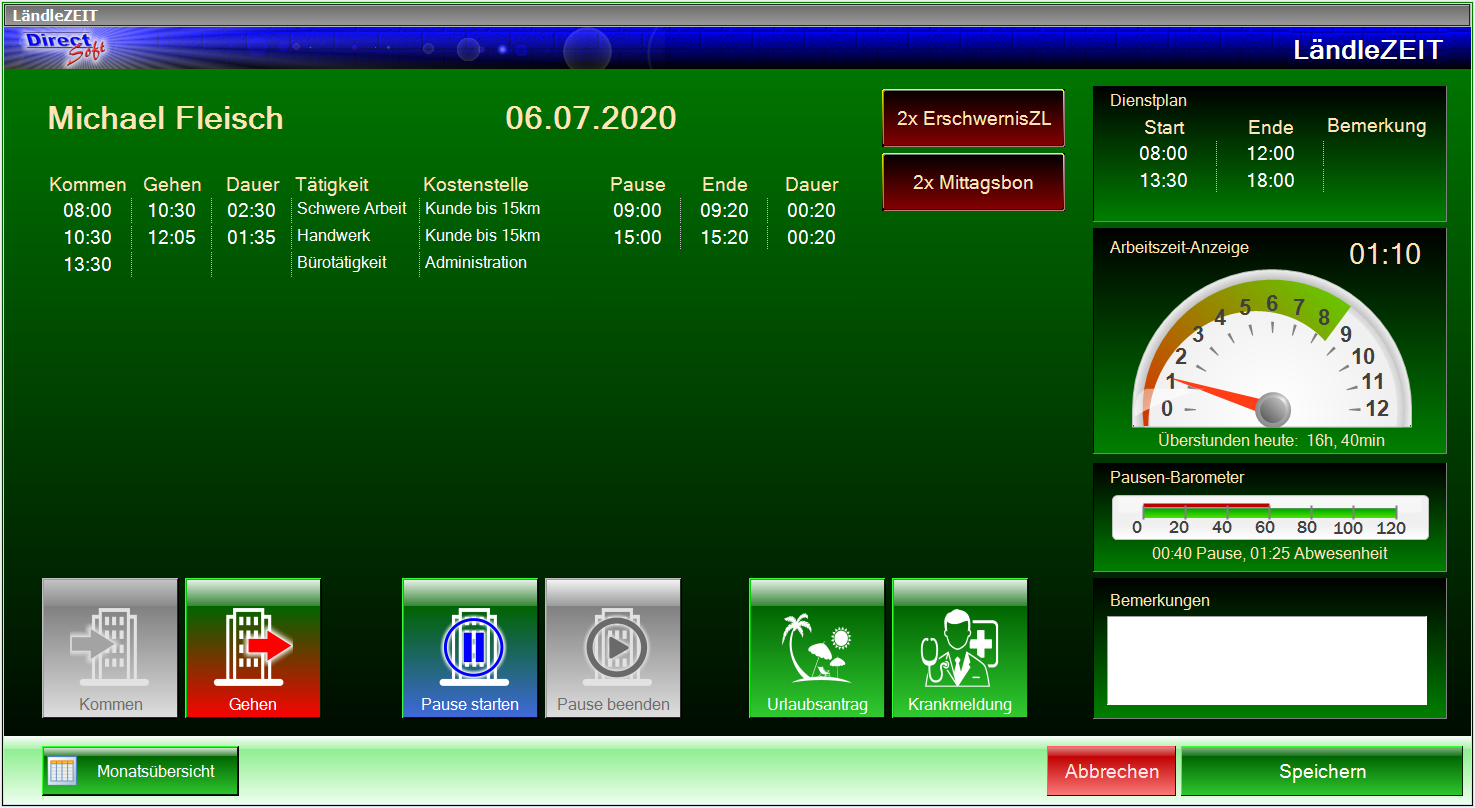Click the Tätigkeit column header
The height and width of the screenshot is (808, 1475).
332,185
